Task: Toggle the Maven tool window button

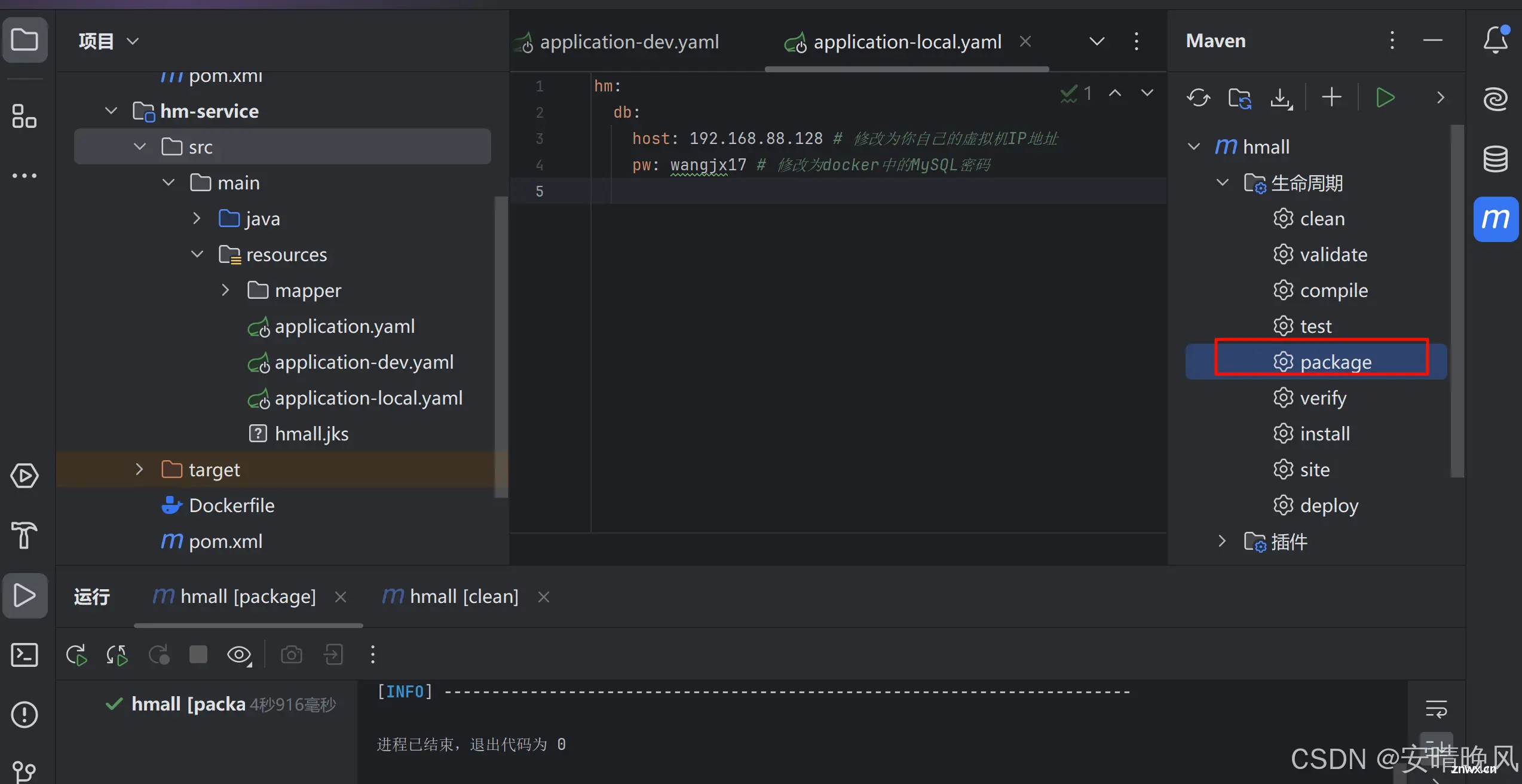Action: [x=1496, y=219]
